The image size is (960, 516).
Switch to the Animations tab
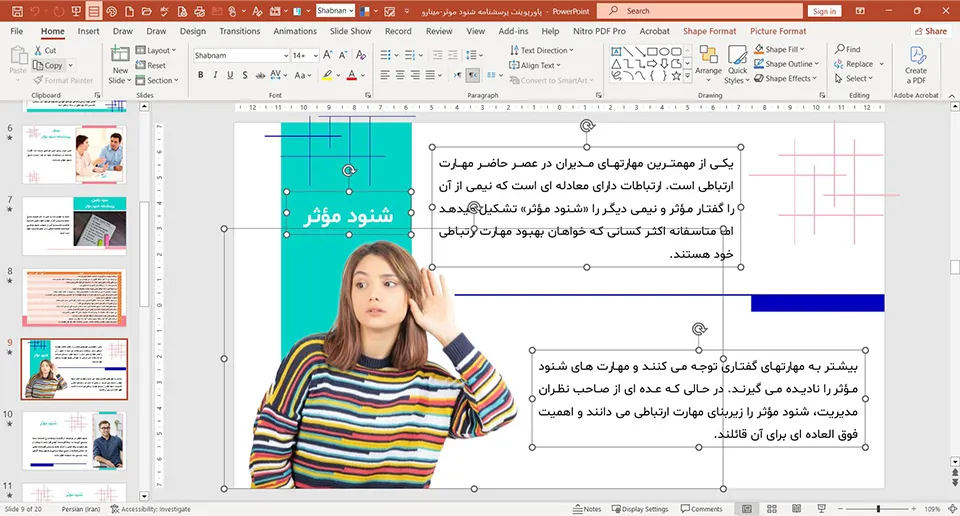click(x=295, y=31)
